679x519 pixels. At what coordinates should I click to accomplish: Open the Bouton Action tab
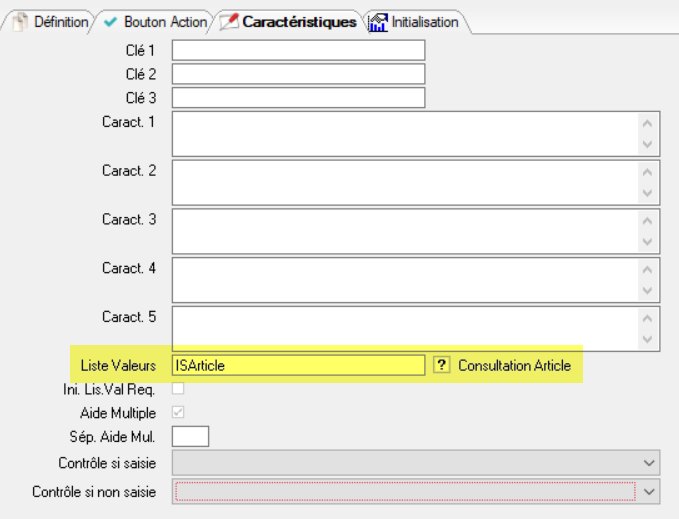point(156,22)
